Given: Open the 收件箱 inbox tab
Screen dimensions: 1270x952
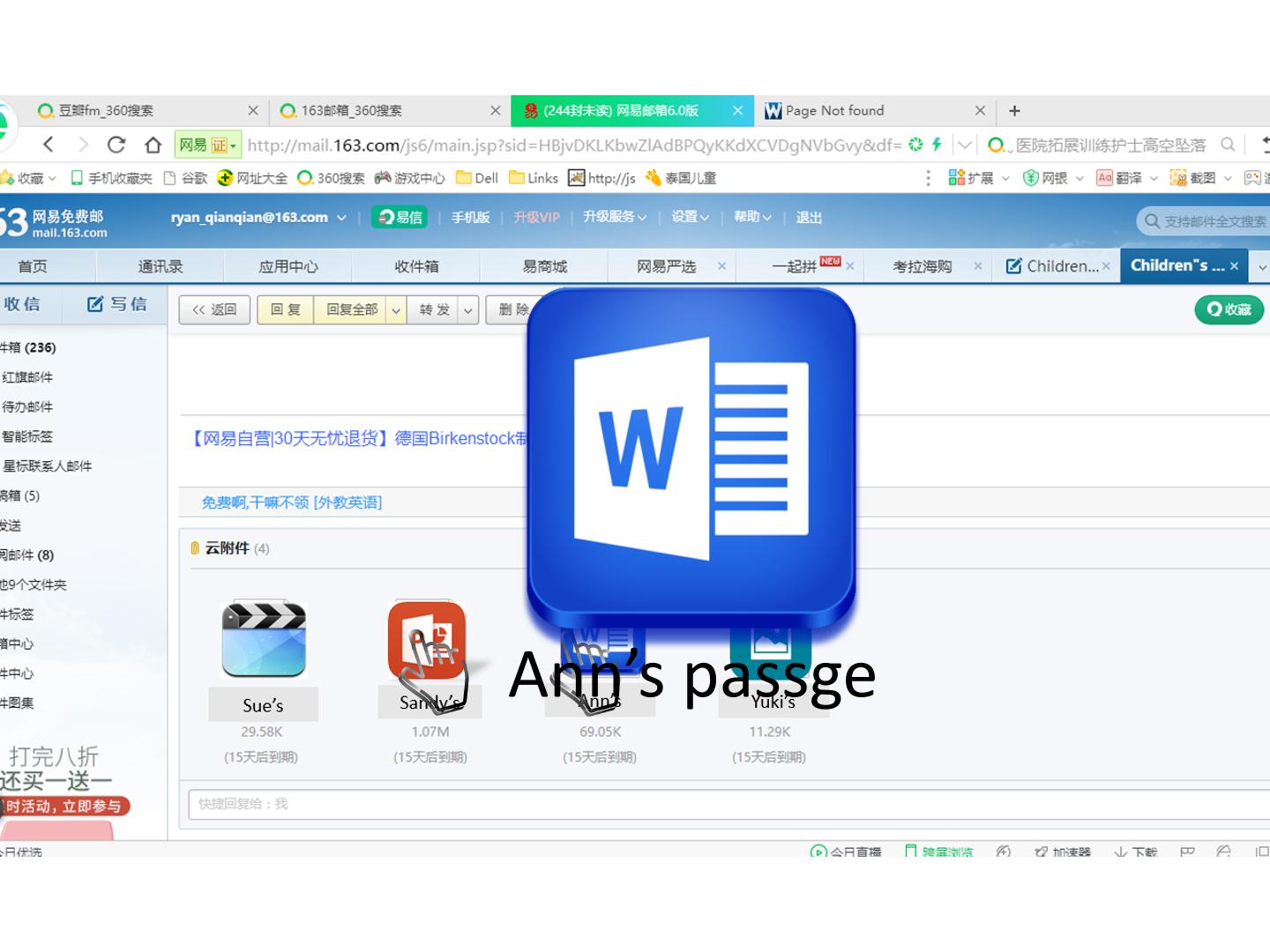Looking at the screenshot, I should (416, 265).
